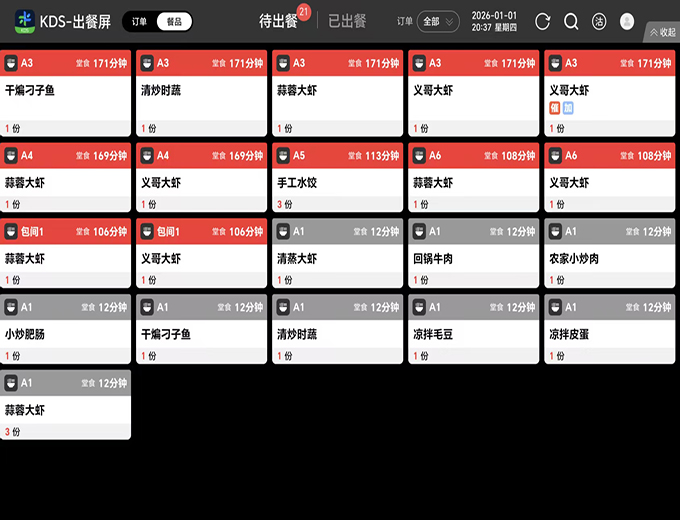Click the 加 add tag on 义哥大虾
680x520 pixels.
click(x=568, y=107)
